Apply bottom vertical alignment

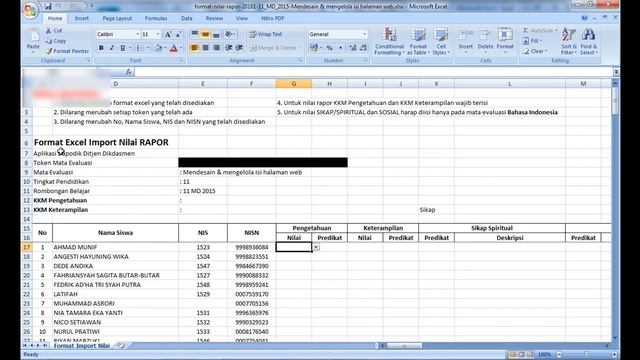216,34
